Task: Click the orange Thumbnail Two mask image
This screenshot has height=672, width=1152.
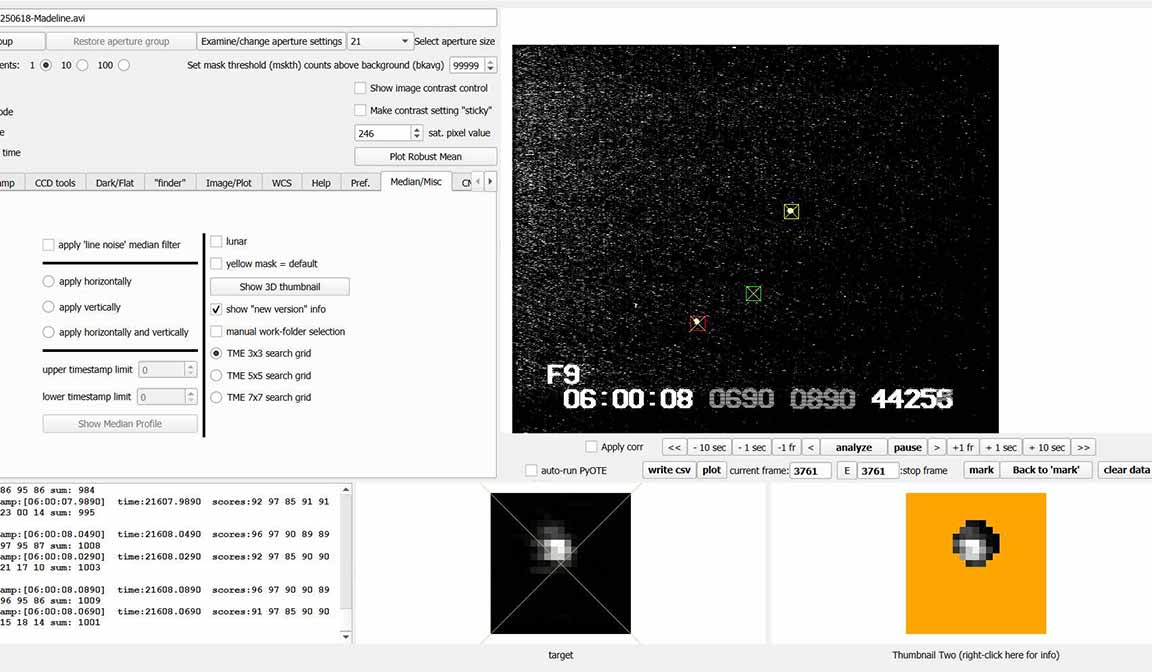Action: [x=975, y=563]
